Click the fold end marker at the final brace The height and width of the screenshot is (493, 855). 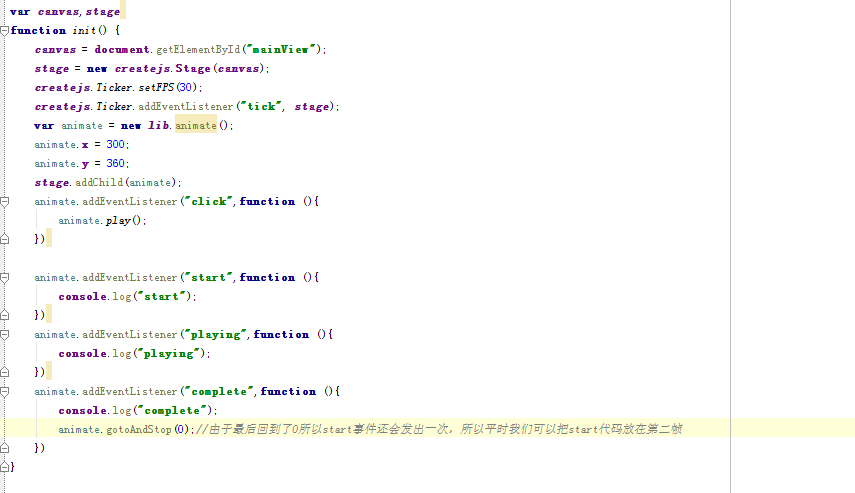tap(5, 467)
